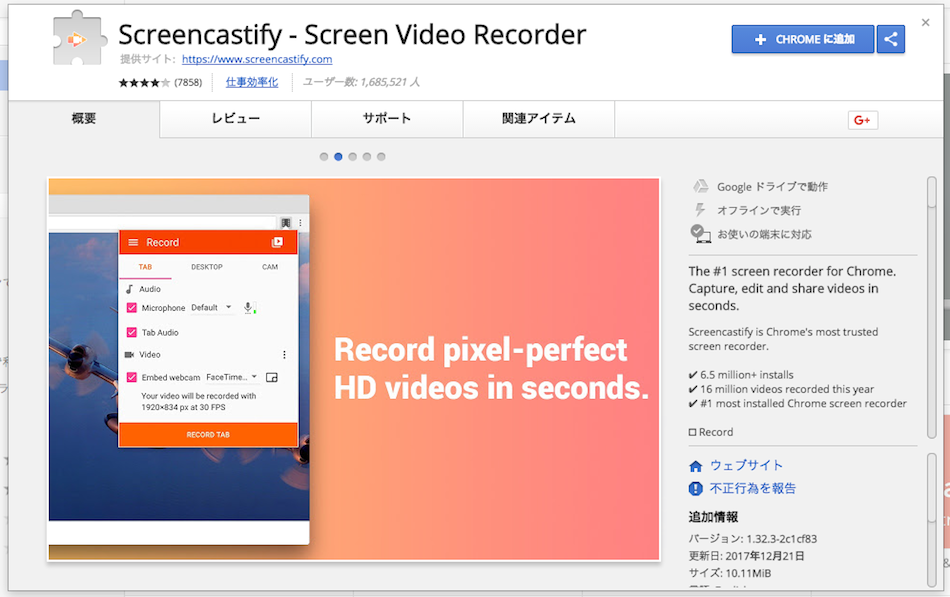Select the first carousel dot

click(x=324, y=157)
